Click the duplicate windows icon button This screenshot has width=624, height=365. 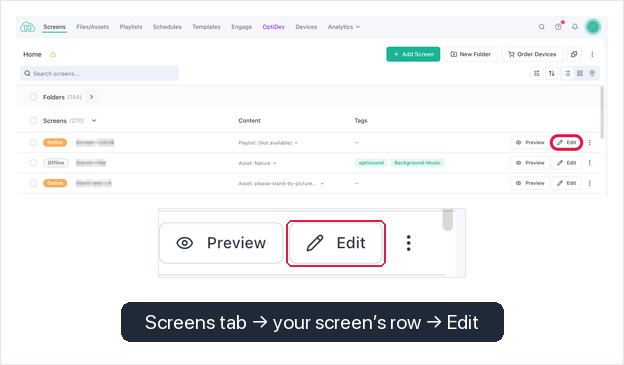click(573, 54)
